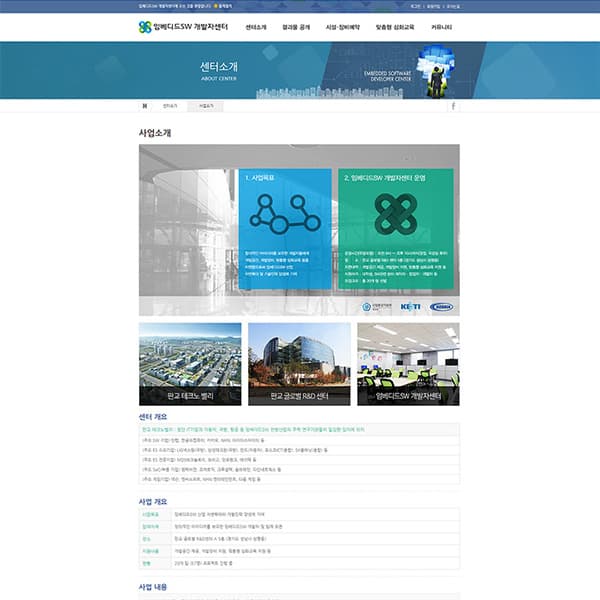Click the 'EMBEDDED SOFTWARE DEVELOPER CENTER' banner text
Viewport: 600px width, 600px height.
coord(387,76)
